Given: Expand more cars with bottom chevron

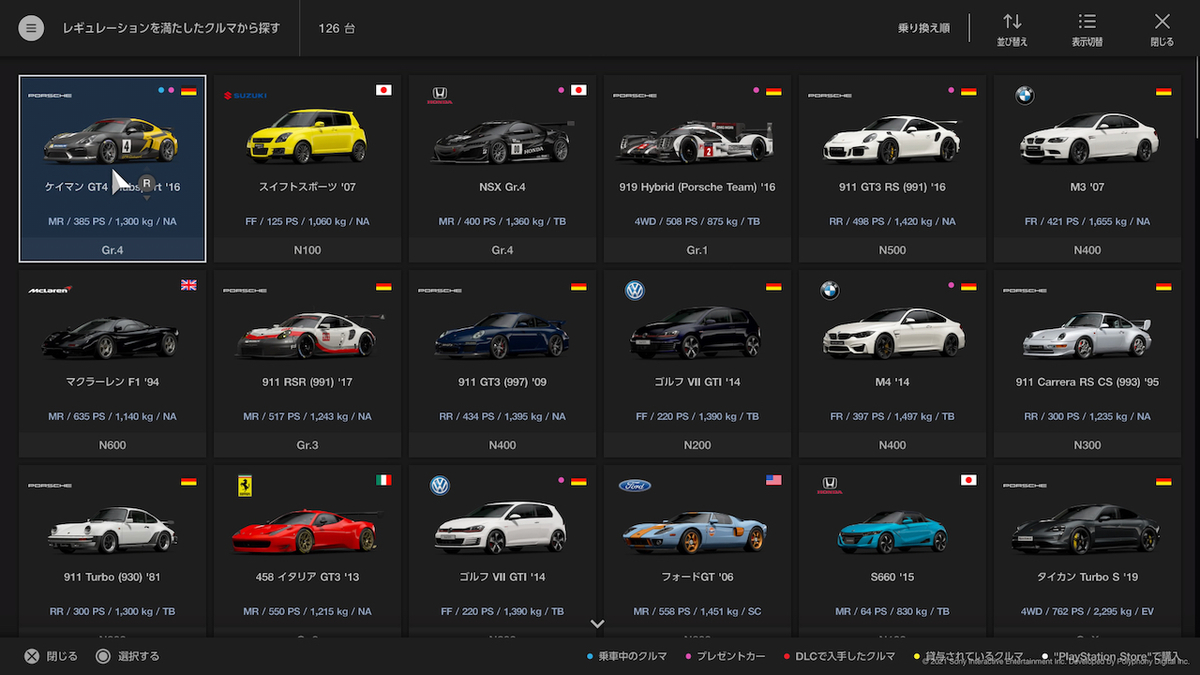Looking at the screenshot, I should pyautogui.click(x=598, y=623).
